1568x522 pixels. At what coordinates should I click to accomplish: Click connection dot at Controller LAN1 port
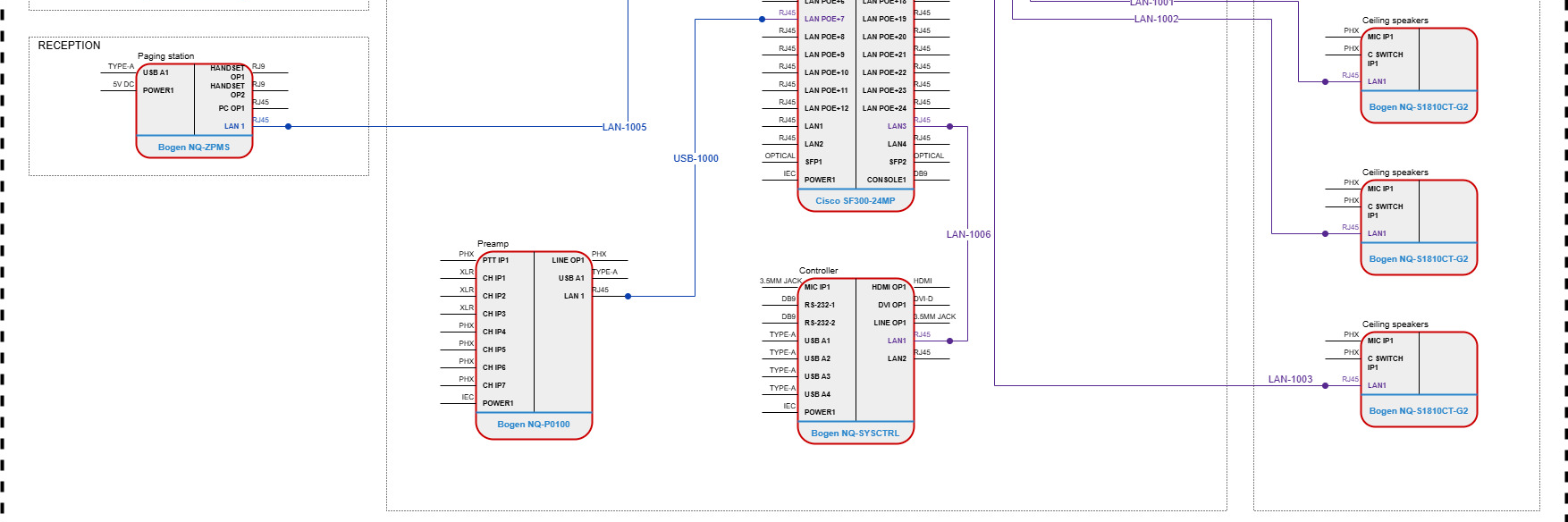click(949, 341)
